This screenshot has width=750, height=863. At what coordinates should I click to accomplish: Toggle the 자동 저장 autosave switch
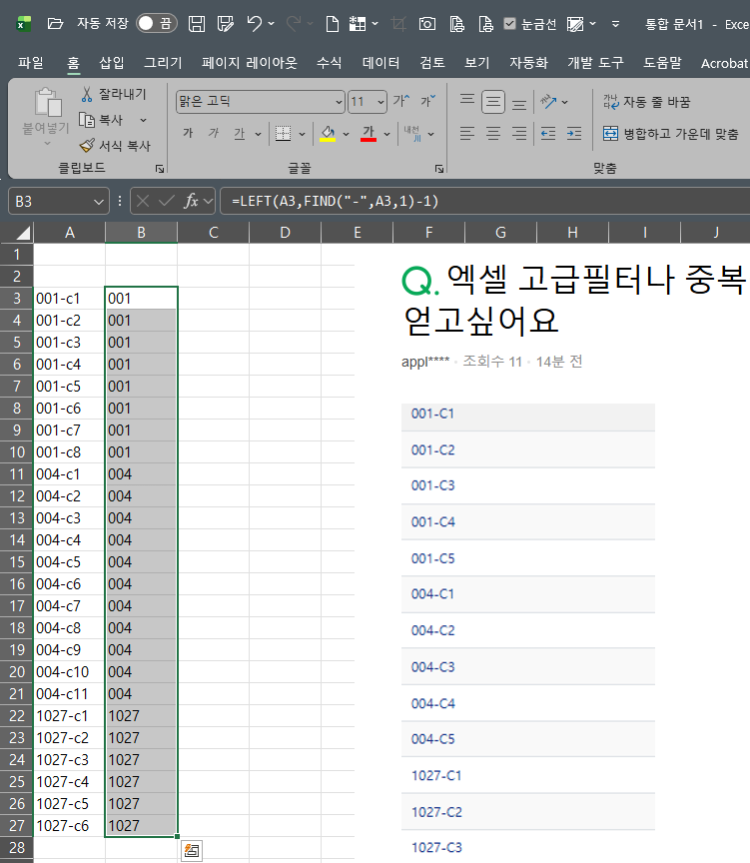tap(156, 23)
